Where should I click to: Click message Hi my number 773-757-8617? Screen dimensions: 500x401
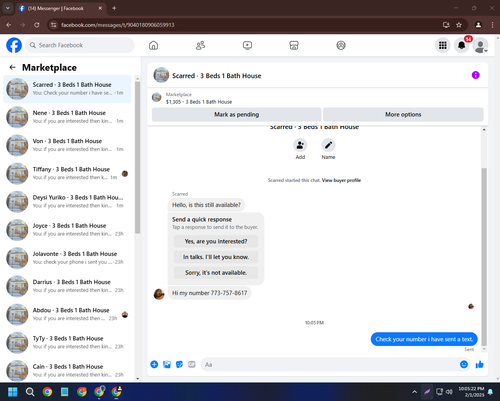coord(209,293)
